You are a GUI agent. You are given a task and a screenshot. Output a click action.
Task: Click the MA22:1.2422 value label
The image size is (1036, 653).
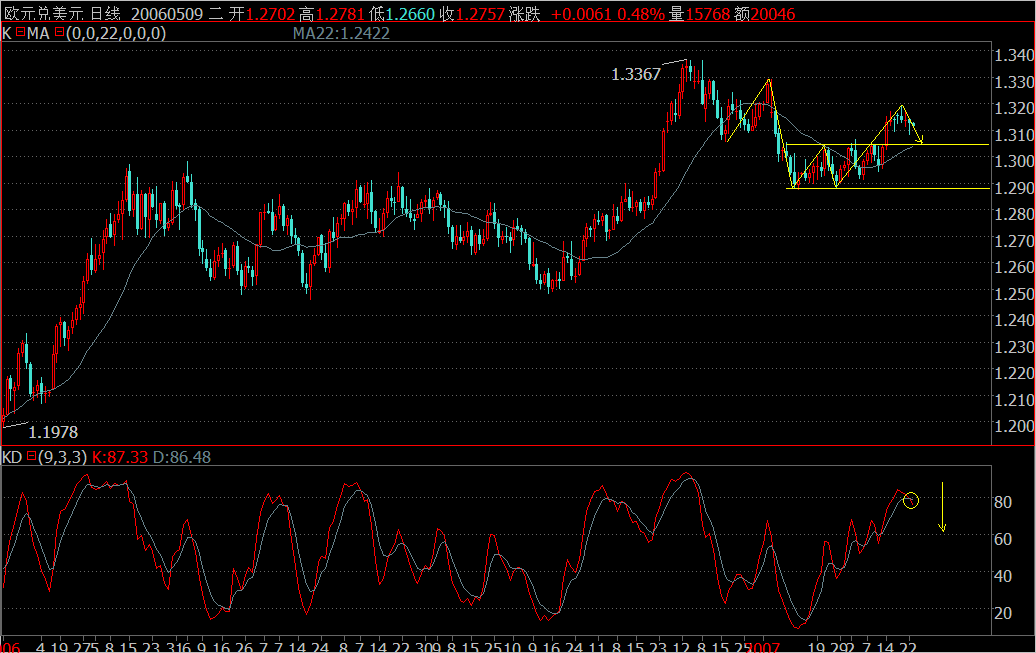tap(340, 32)
